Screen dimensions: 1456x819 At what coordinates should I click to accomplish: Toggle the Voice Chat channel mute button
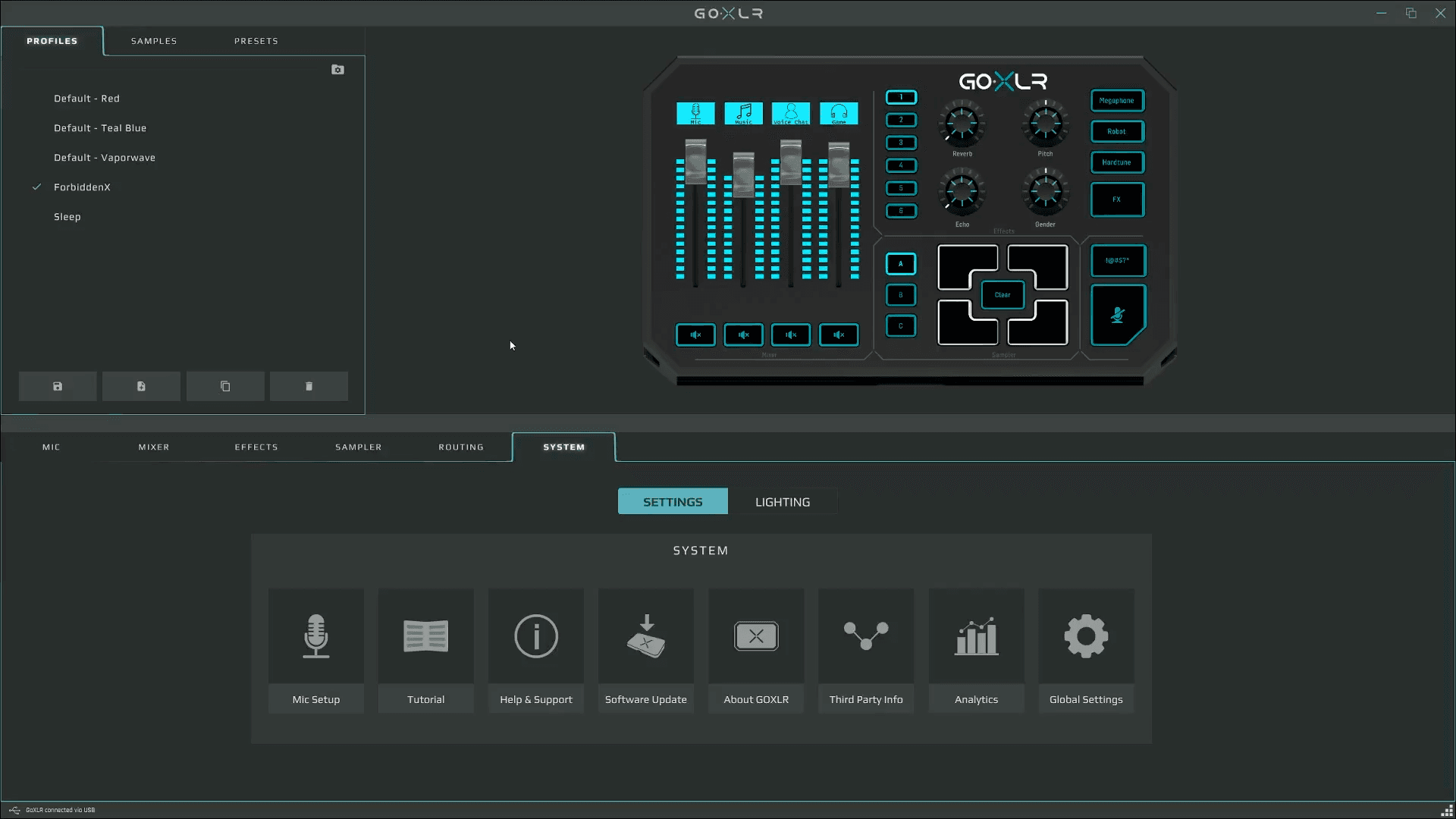(x=791, y=334)
